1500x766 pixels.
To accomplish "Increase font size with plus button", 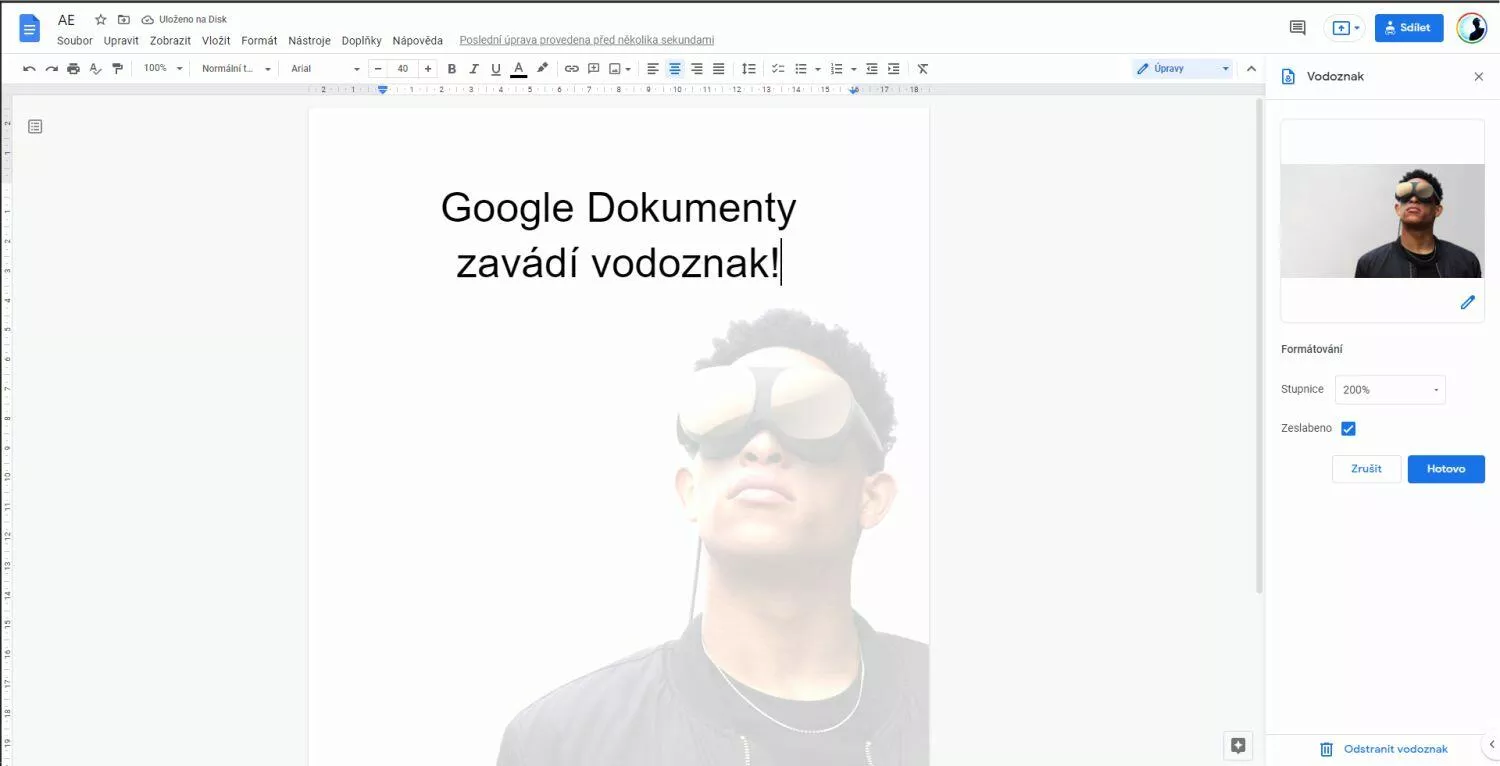I will click(428, 69).
